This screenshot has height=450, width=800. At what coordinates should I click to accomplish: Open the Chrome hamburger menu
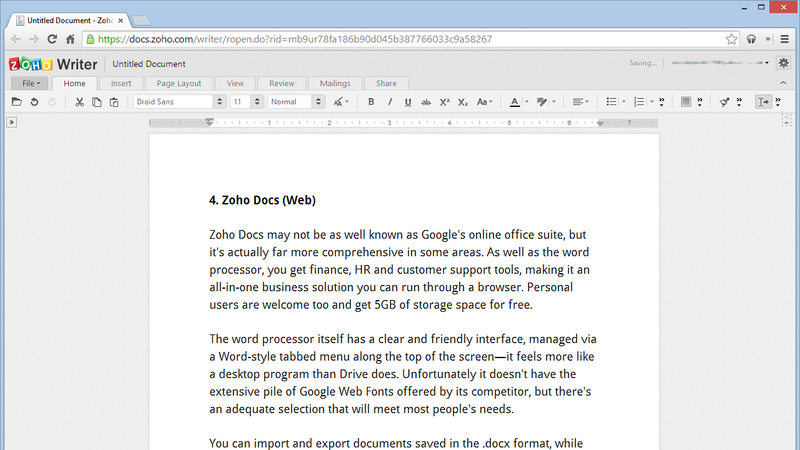point(785,39)
